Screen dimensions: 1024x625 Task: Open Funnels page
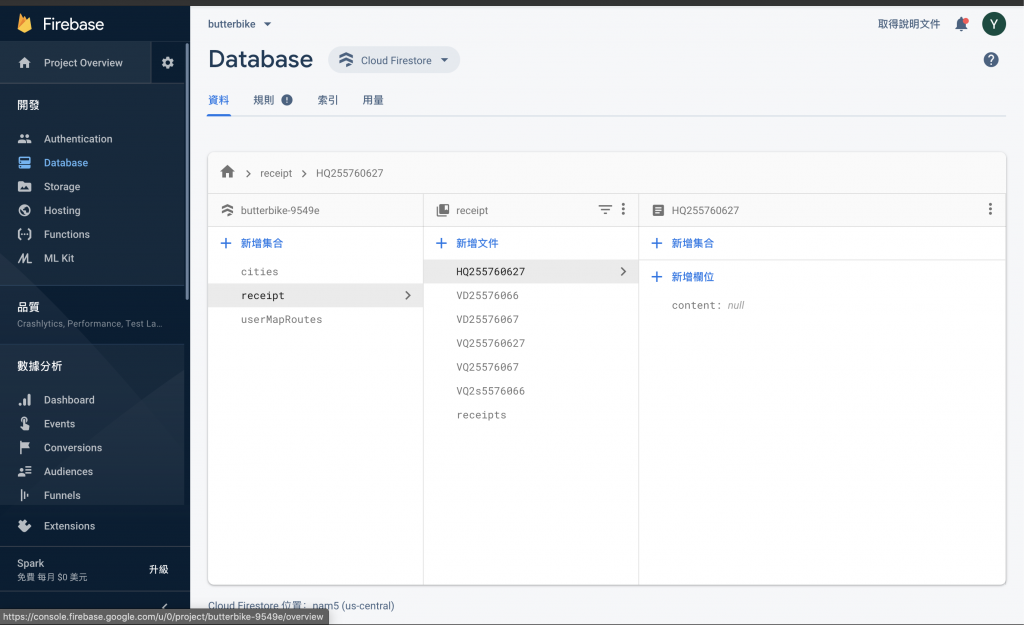[x=62, y=495]
